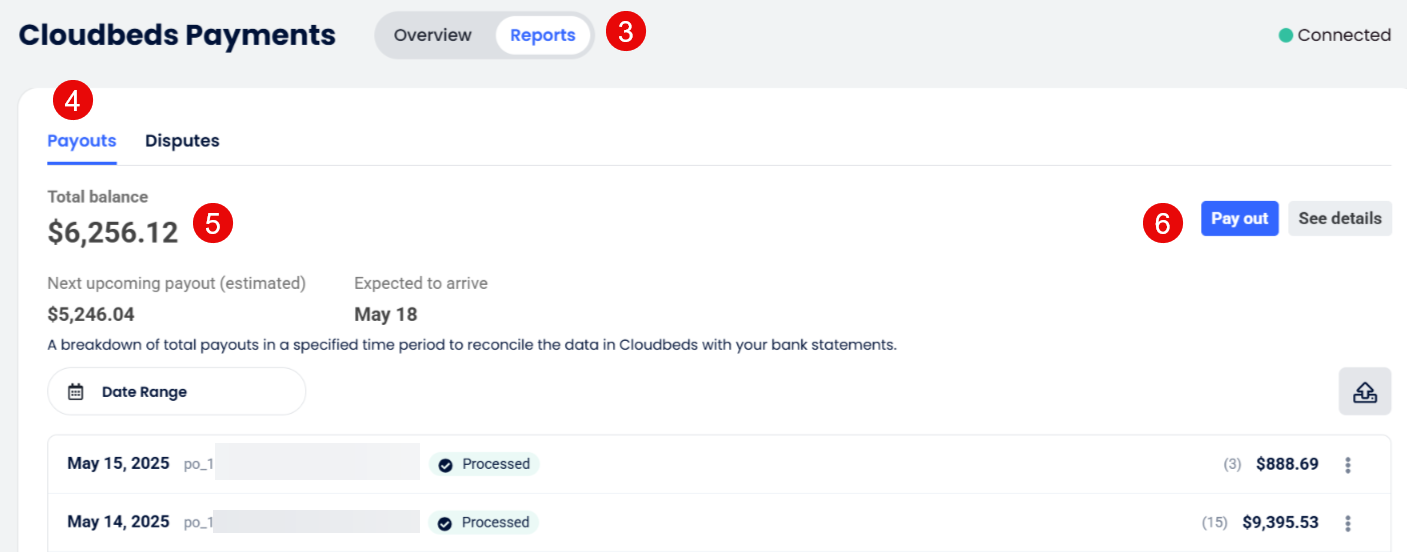This screenshot has width=1407, height=552.
Task: Switch to the Disputes tab
Action: click(182, 141)
